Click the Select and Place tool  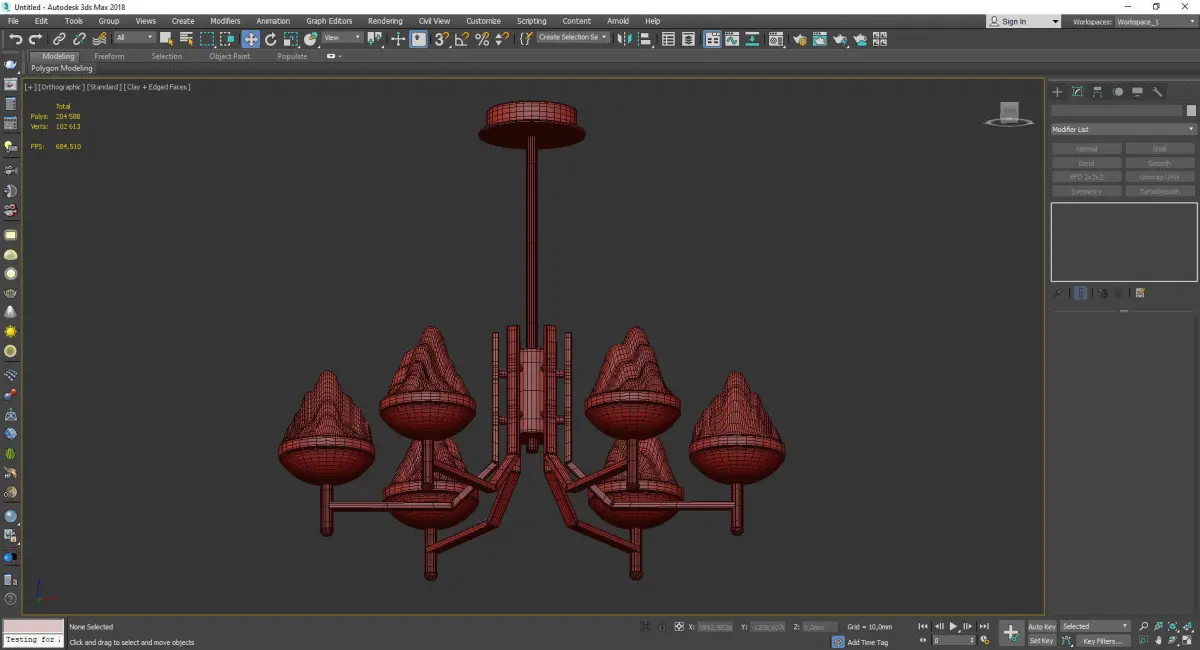tap(311, 39)
